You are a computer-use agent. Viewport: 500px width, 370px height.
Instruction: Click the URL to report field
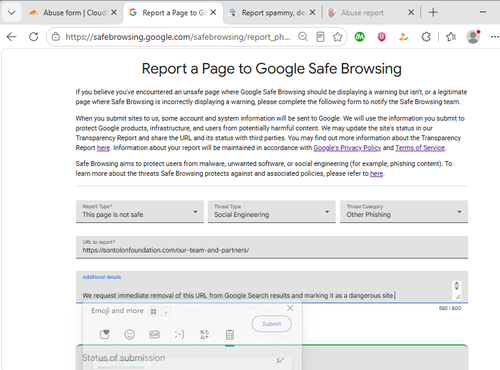coord(272,247)
